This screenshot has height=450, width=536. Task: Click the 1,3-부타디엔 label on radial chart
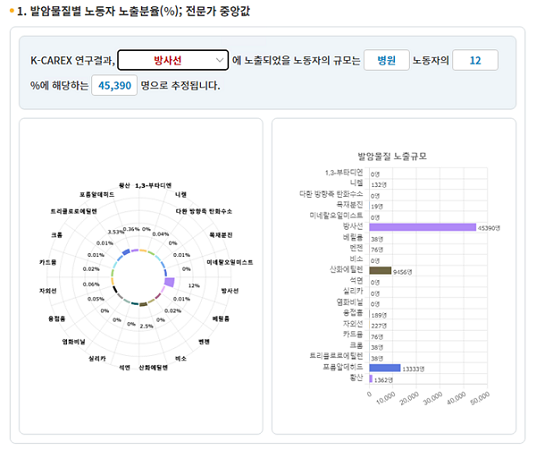(x=153, y=186)
